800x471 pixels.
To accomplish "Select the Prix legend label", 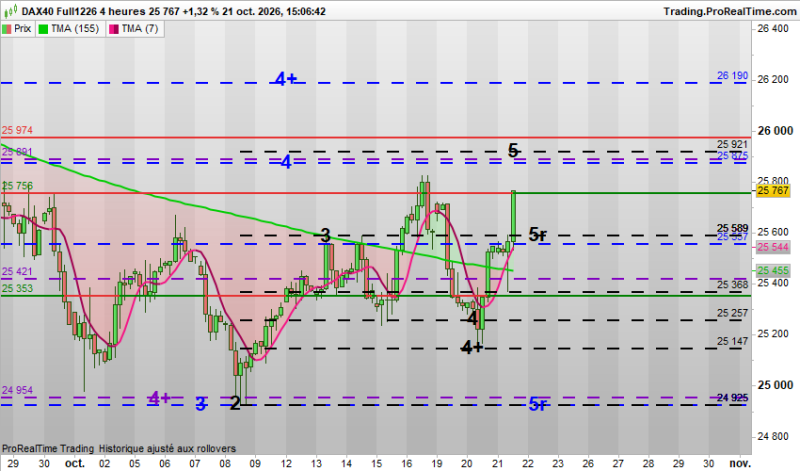I will 22,29.
